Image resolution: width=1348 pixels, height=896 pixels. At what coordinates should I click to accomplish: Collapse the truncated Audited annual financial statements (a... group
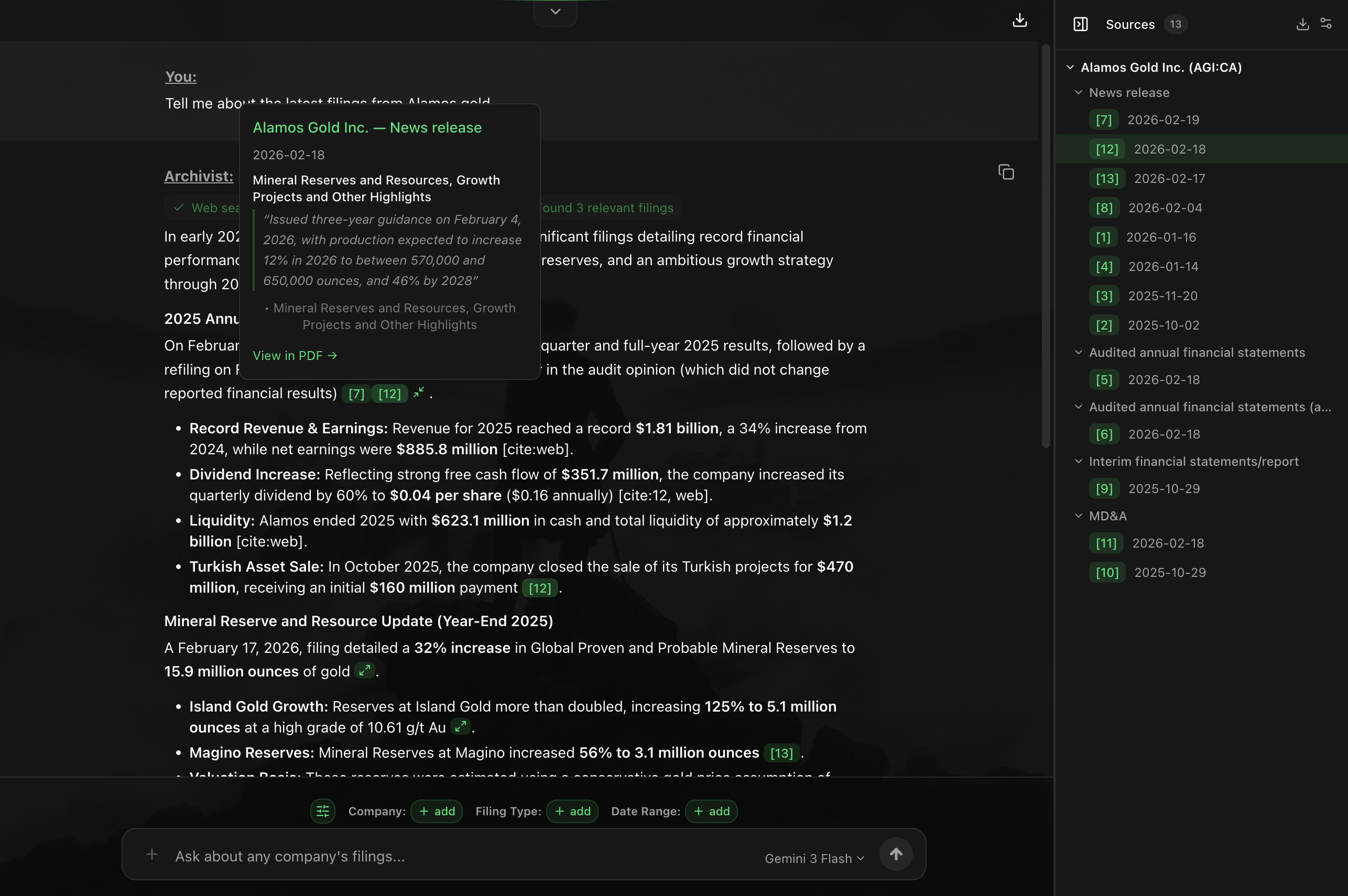click(1078, 407)
